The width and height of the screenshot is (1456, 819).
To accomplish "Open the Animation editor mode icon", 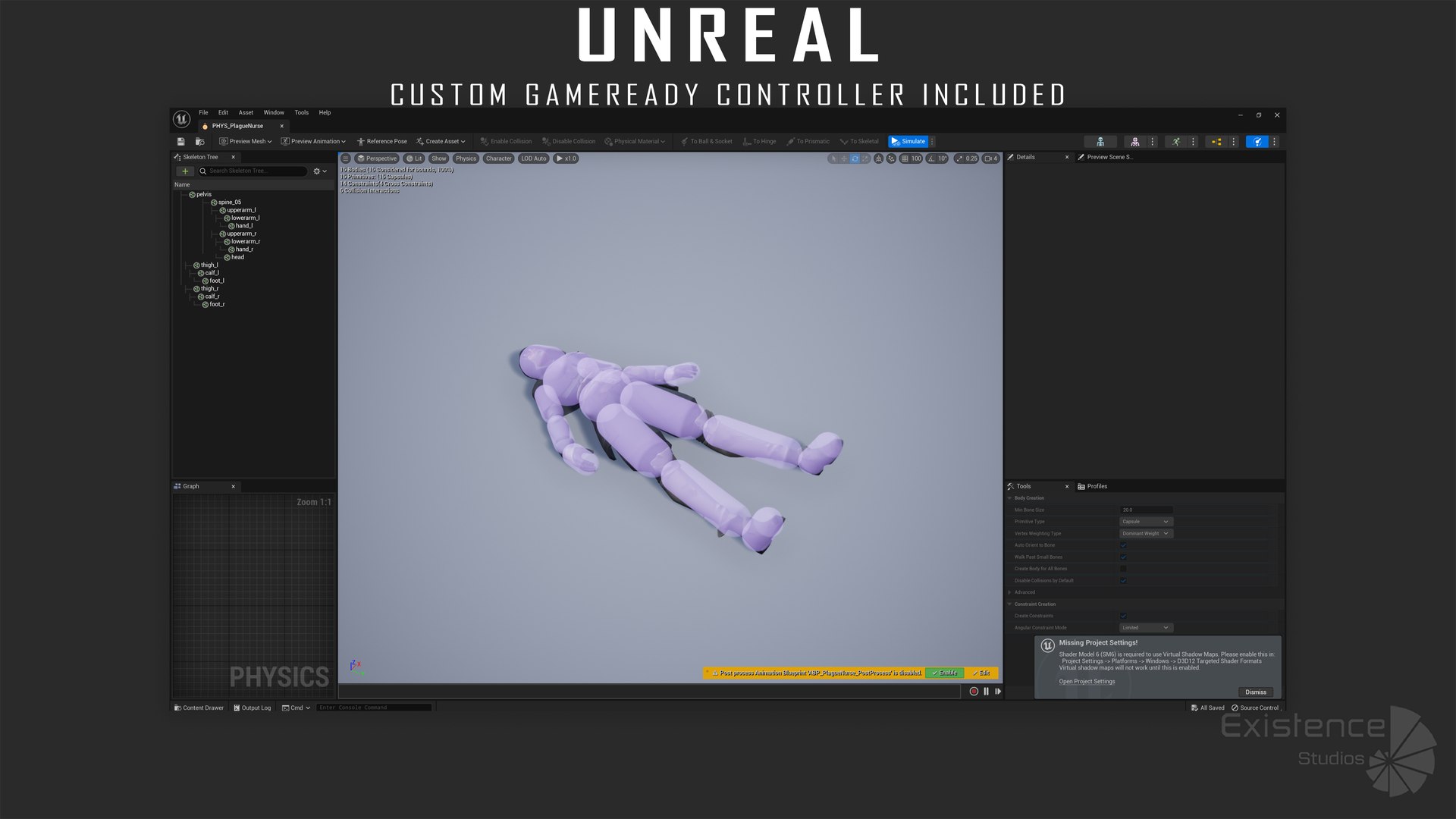I will point(1176,141).
